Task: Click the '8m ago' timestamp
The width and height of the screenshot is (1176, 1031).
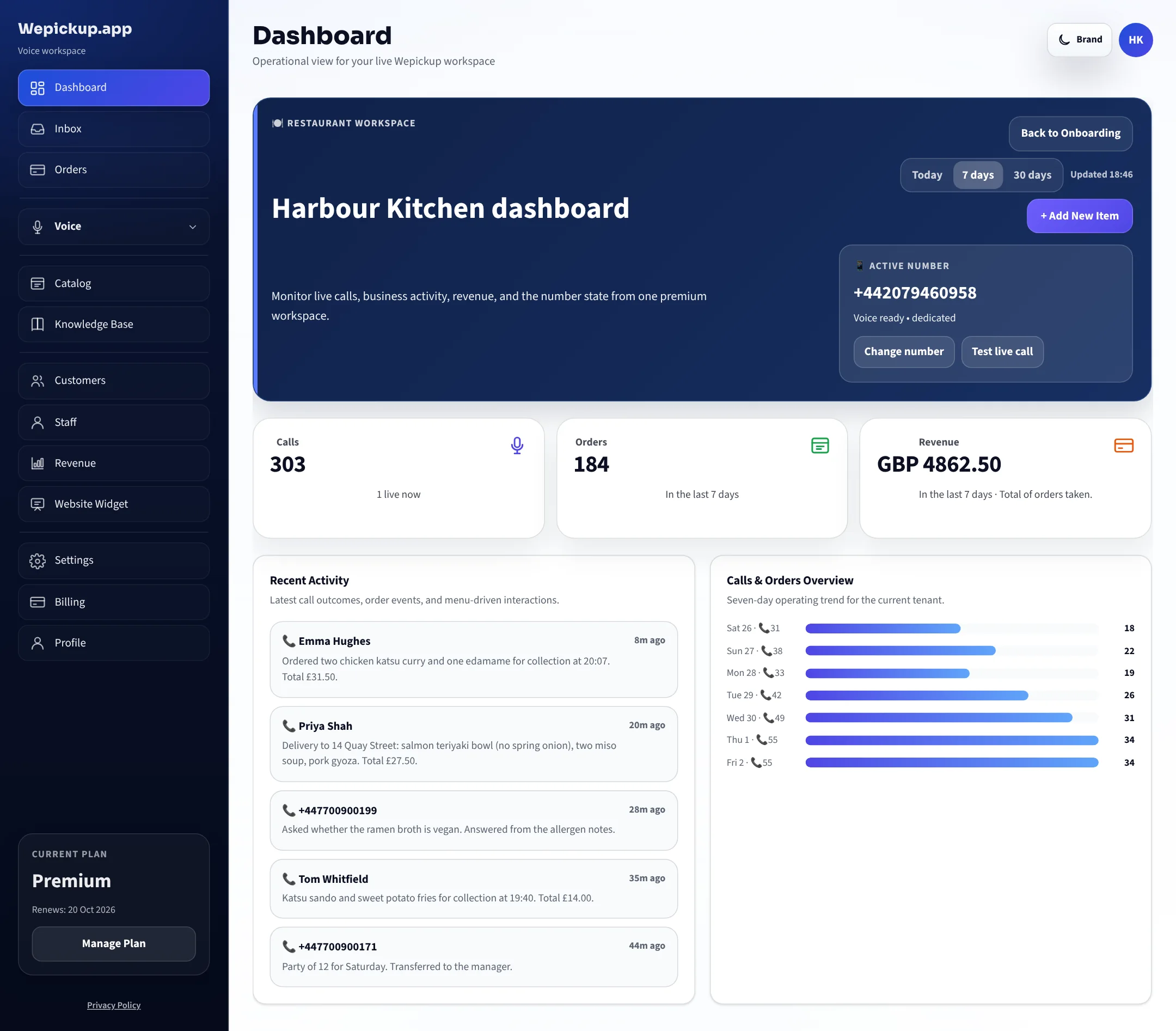Action: (x=649, y=640)
